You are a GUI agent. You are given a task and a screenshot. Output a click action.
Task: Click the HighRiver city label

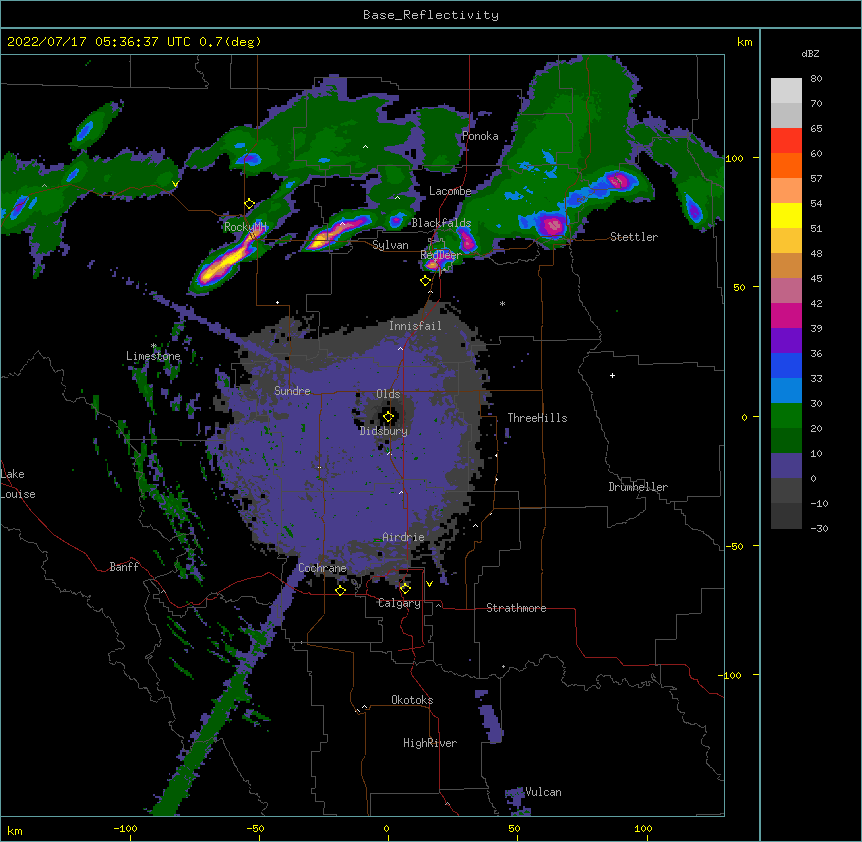(x=430, y=743)
